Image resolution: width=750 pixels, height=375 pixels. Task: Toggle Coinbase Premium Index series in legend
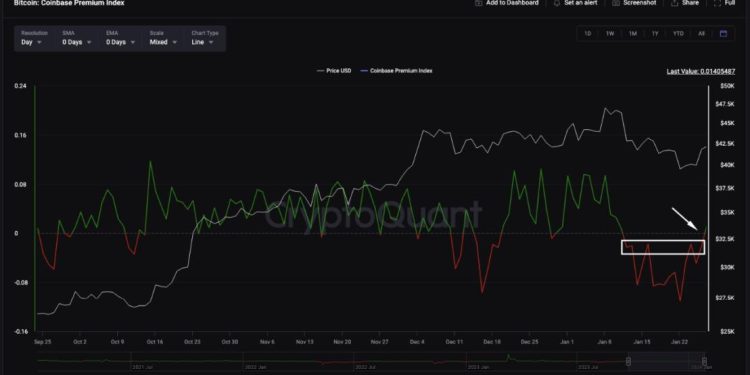click(x=396, y=71)
